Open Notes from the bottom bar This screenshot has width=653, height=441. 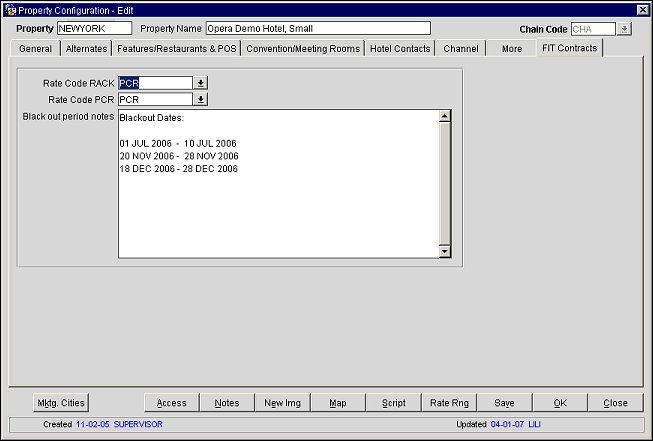click(227, 403)
